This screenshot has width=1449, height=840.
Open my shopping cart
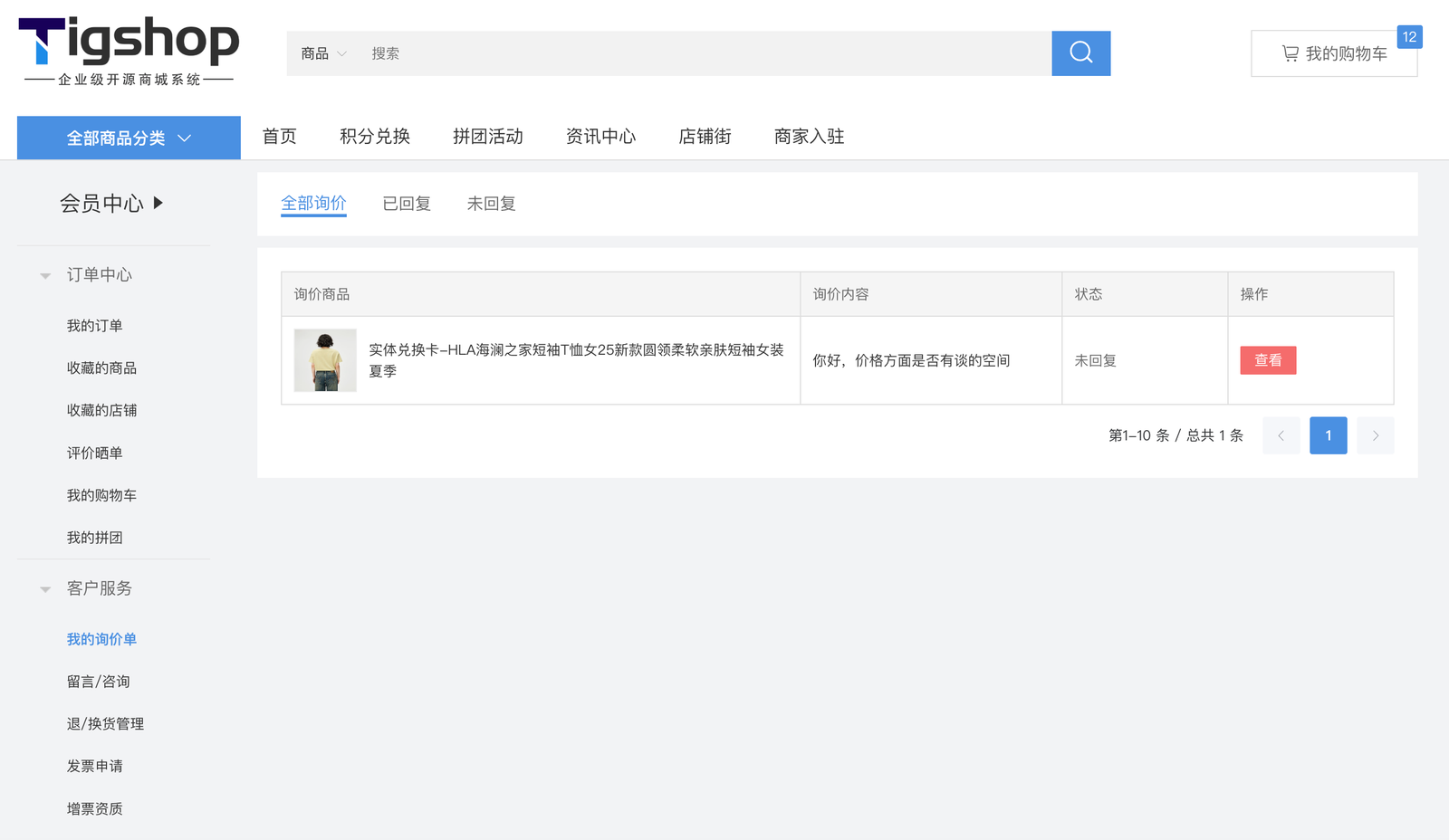click(x=1333, y=54)
